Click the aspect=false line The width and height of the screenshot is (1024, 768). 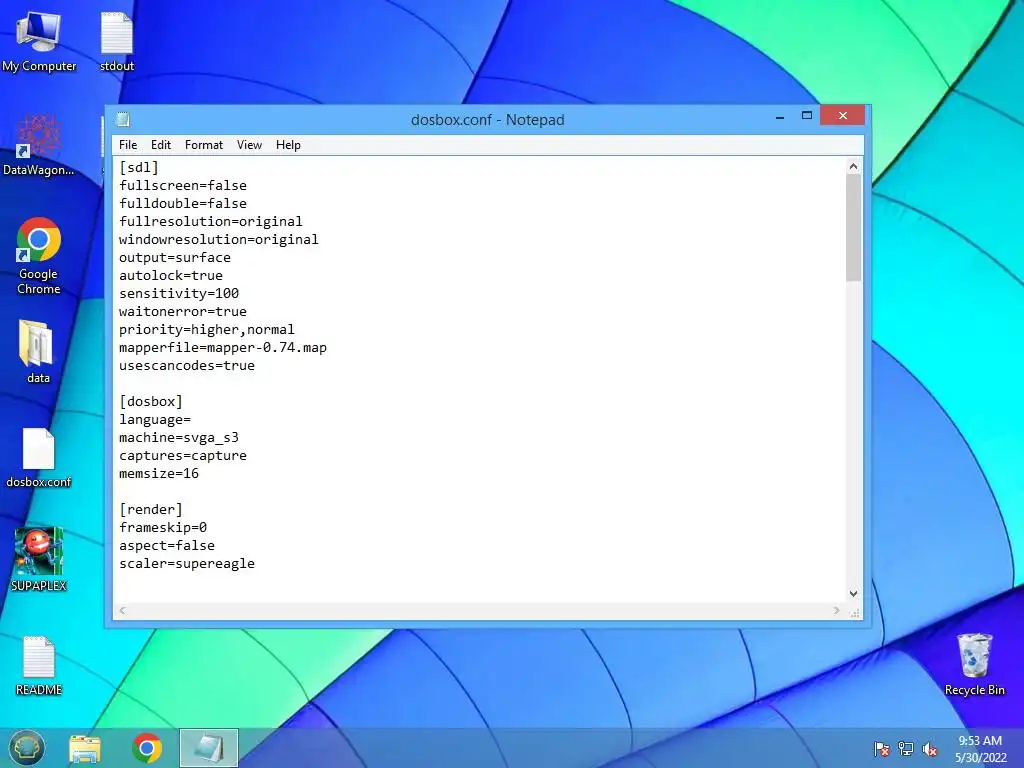(x=167, y=545)
